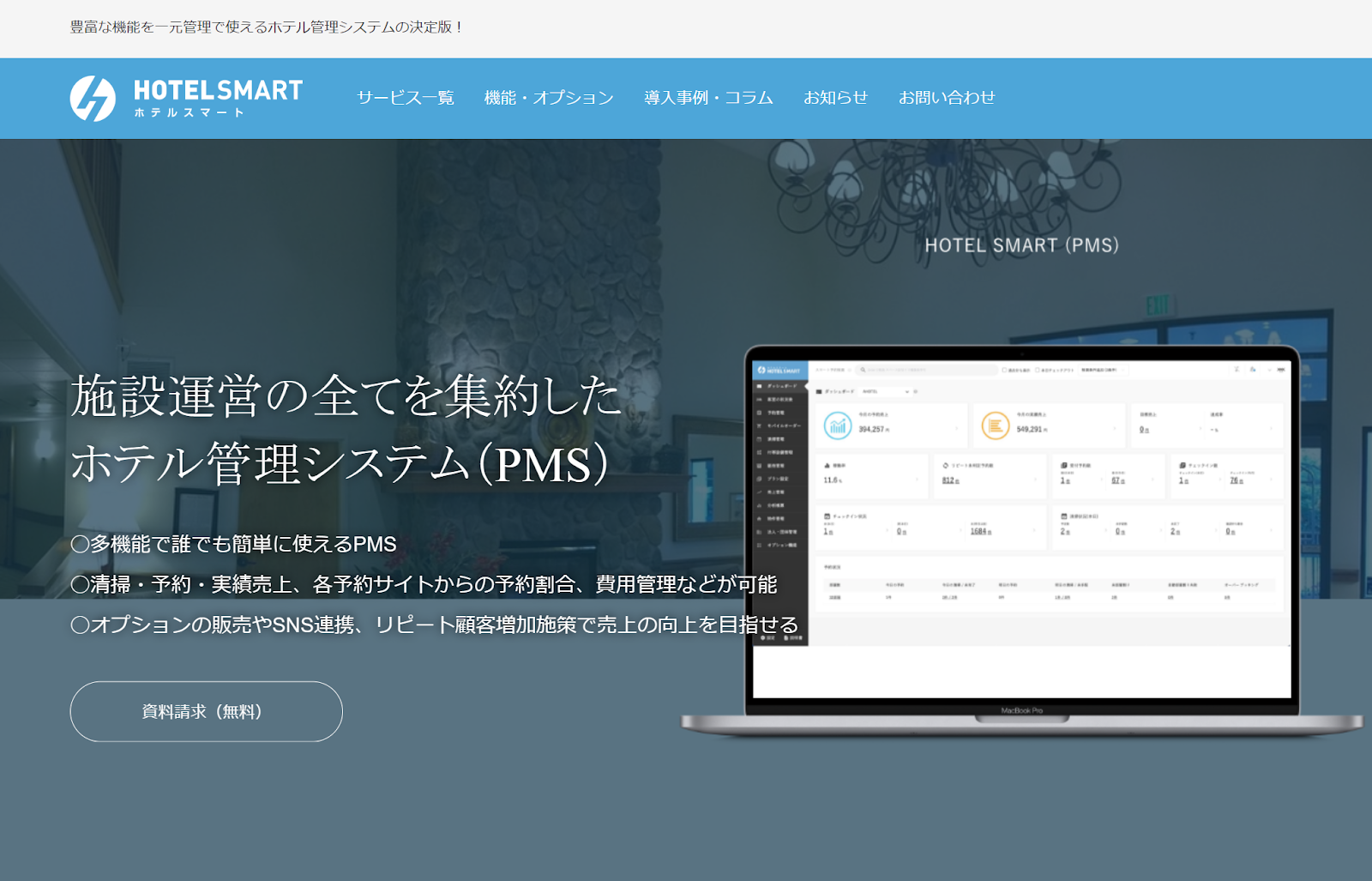The height and width of the screenshot is (881, 1372).
Task: Open the お問い合わせ contact page
Action: (947, 98)
